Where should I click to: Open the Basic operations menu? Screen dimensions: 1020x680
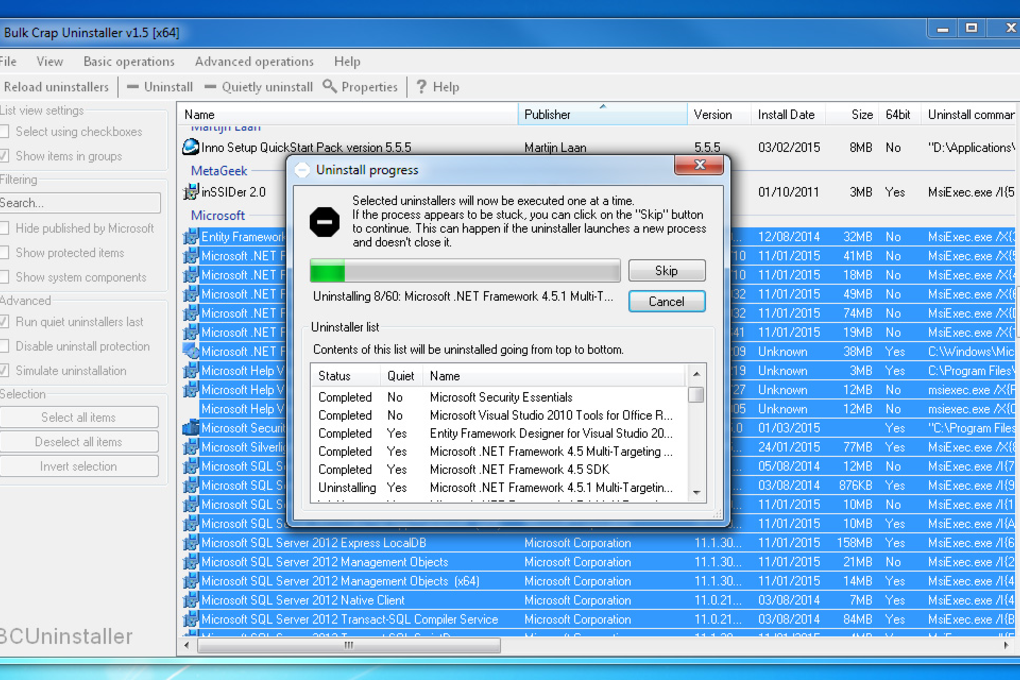129,61
